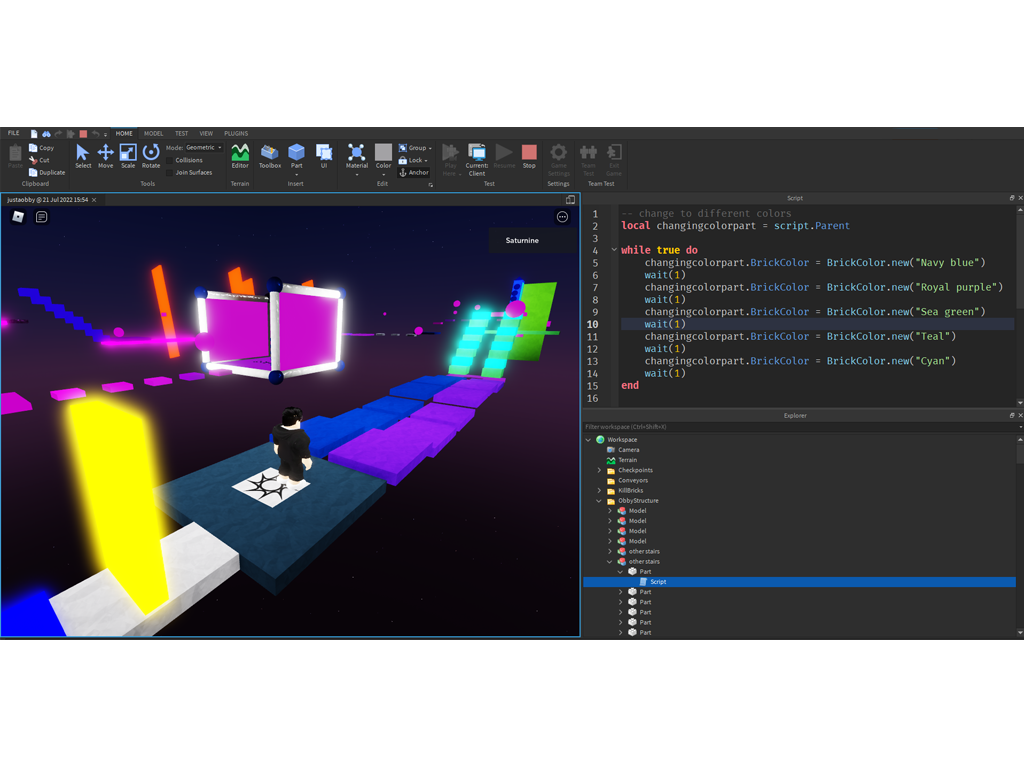Screen dimensions: 1024x768
Task: Toggle Anchor for the selected part
Action: (x=414, y=172)
